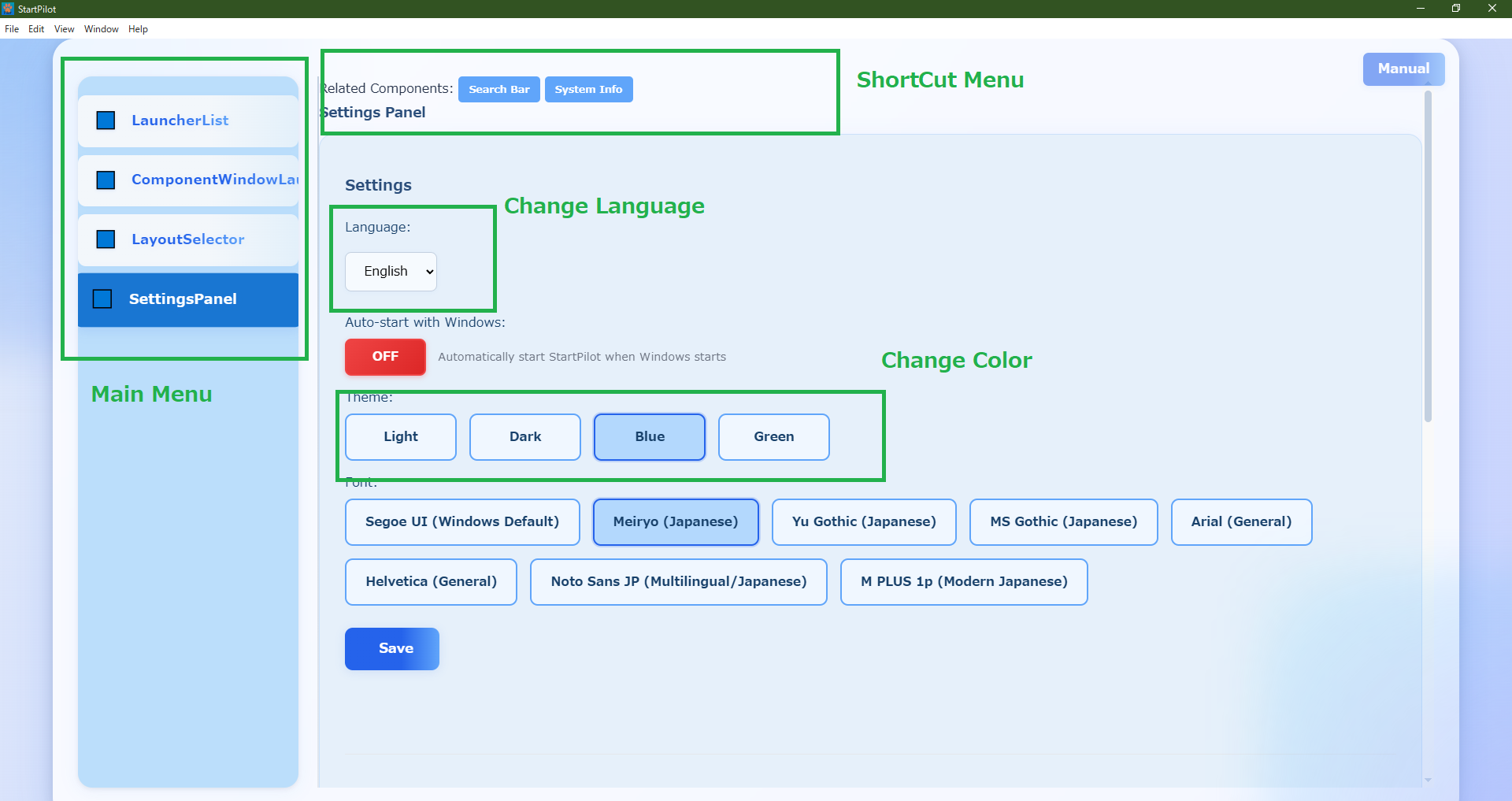This screenshot has width=1512, height=801.
Task: Toggle the Auto-start with Windows OFF switch
Action: 385,357
